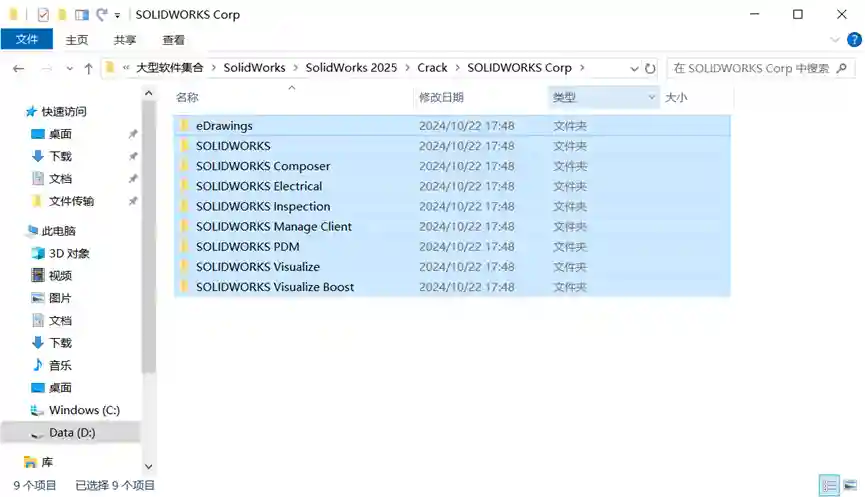Switch to the 查看 ribbon tab

pyautogui.click(x=173, y=40)
